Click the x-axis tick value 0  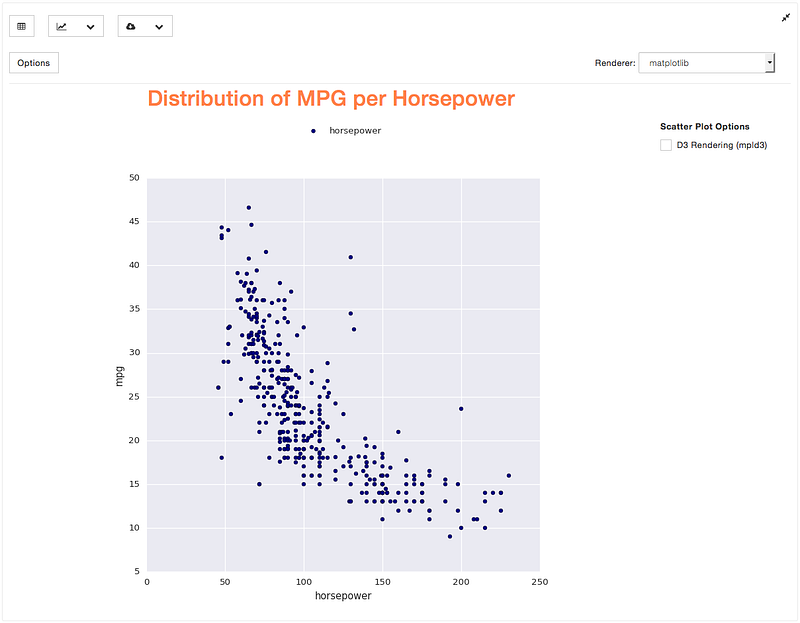click(147, 582)
